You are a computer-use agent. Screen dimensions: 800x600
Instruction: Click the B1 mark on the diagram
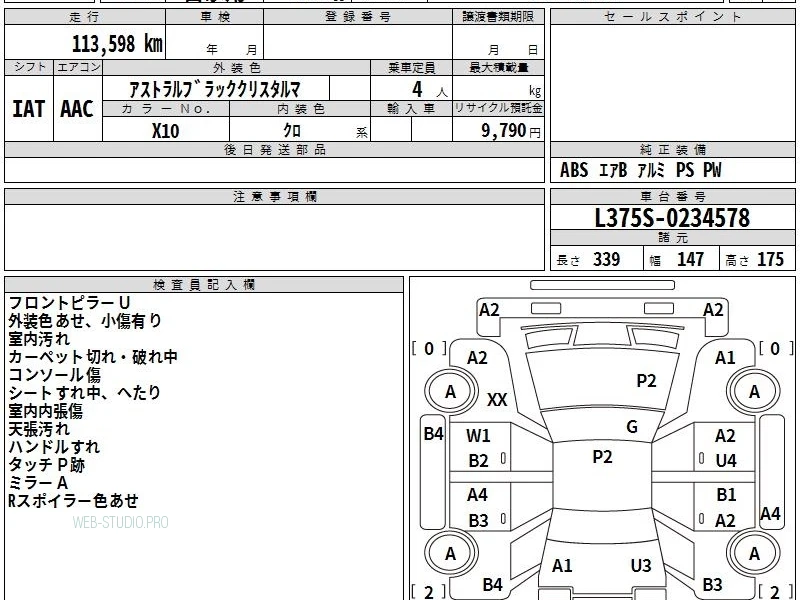coord(726,495)
